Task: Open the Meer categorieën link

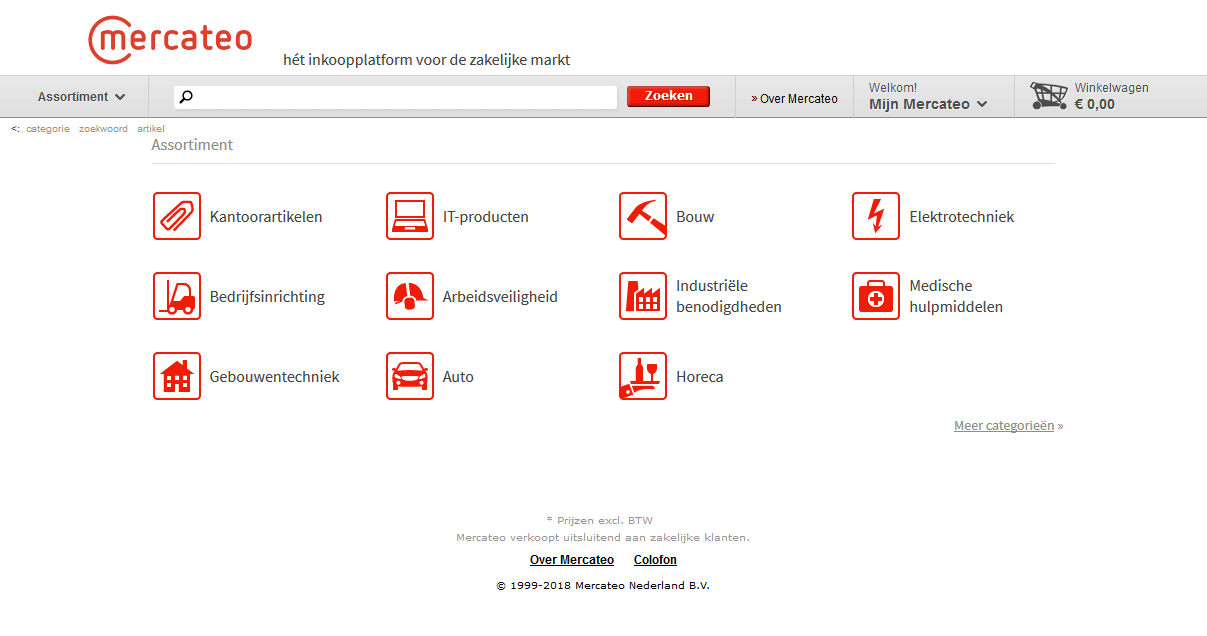Action: (1004, 425)
